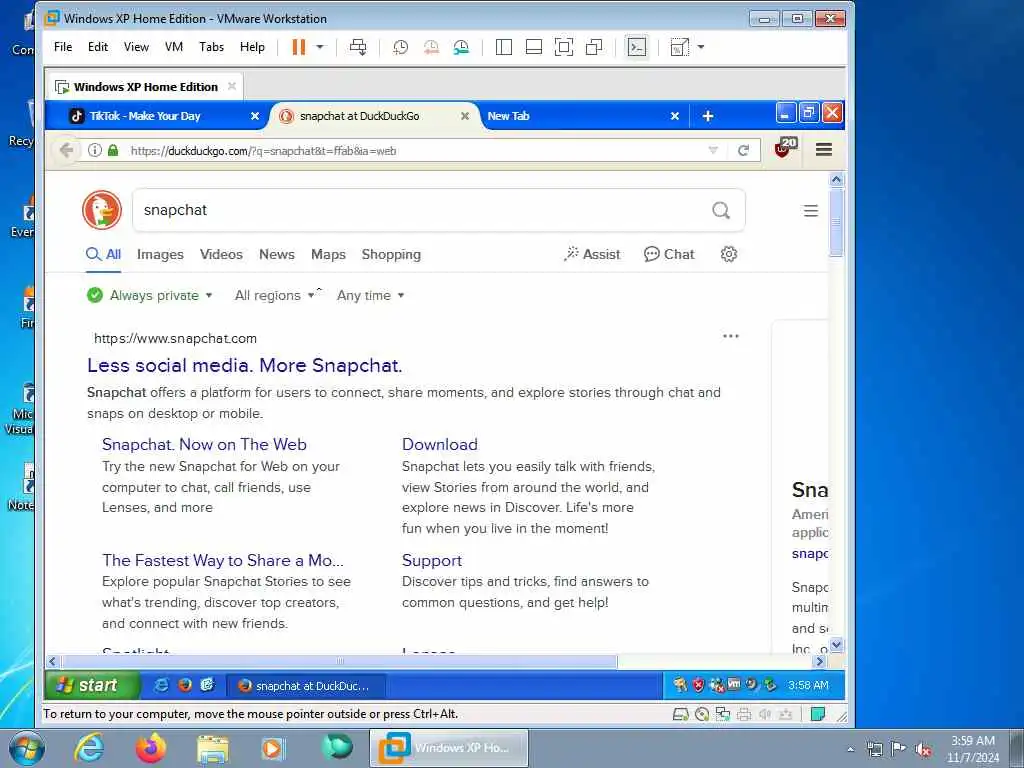Toggle the thumbnail bar icon in VMware toolbar
This screenshot has width=1024, height=768.
(x=534, y=47)
